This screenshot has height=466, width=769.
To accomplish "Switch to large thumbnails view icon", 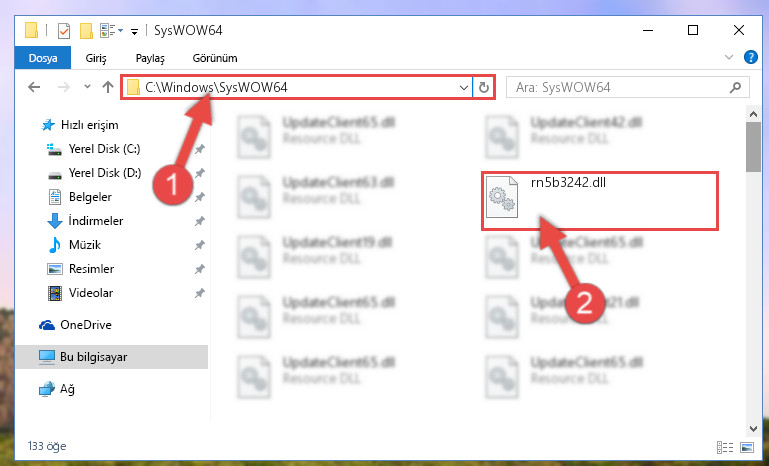I will (x=747, y=447).
